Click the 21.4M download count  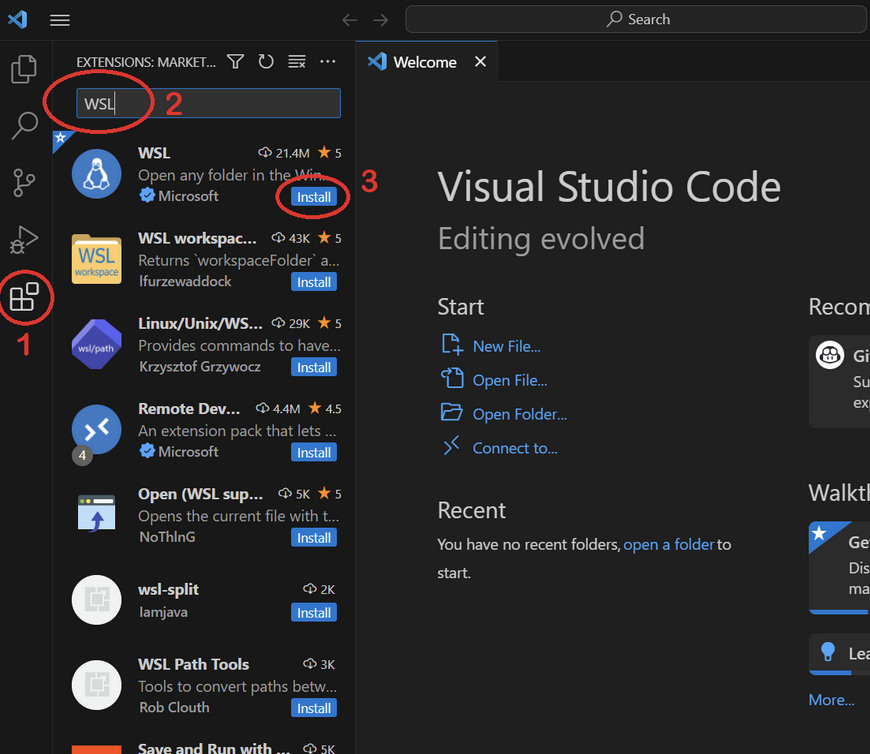pyautogui.click(x=284, y=153)
